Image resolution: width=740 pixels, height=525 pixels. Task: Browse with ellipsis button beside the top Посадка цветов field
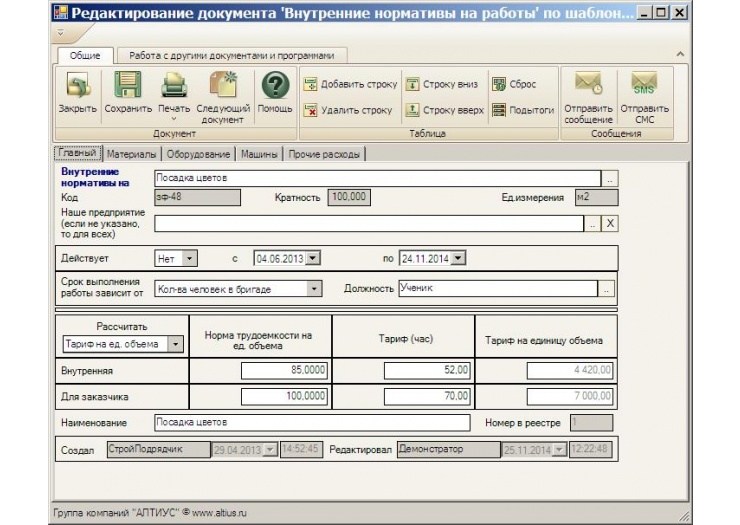[610, 179]
